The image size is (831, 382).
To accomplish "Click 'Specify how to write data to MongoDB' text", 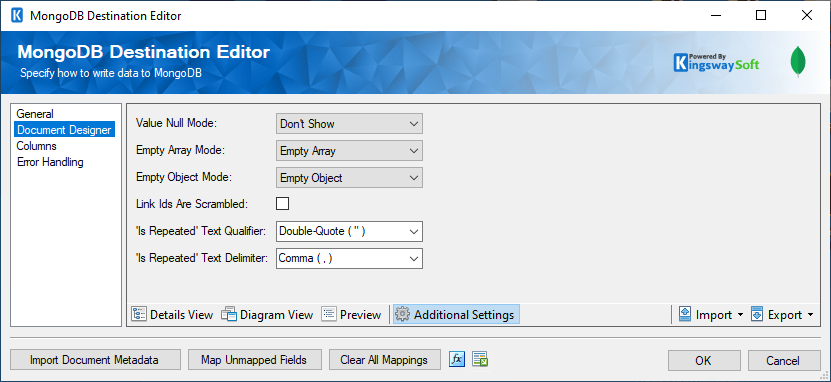I will click(x=111, y=74).
